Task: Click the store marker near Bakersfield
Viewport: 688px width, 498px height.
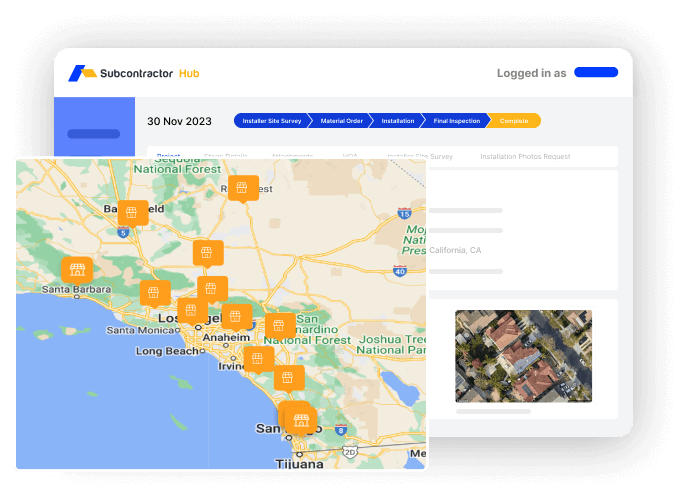Action: click(x=130, y=212)
